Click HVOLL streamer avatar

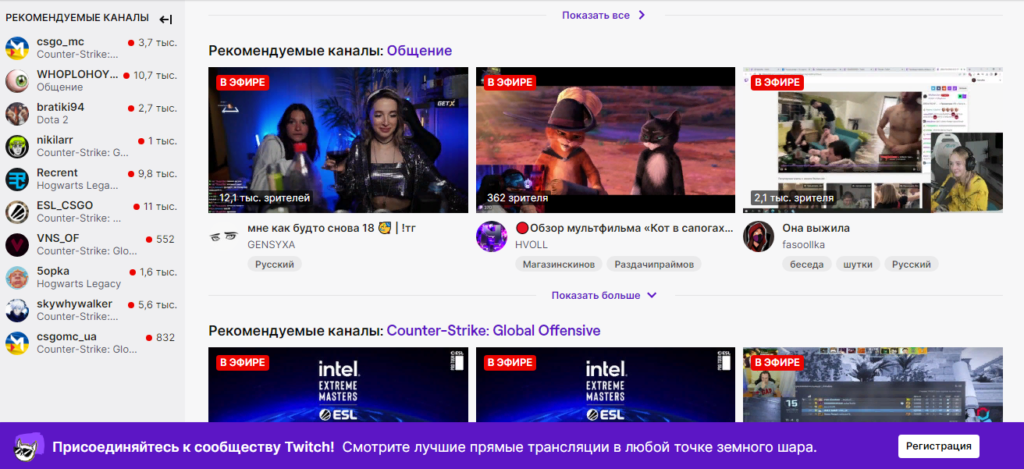(x=492, y=236)
